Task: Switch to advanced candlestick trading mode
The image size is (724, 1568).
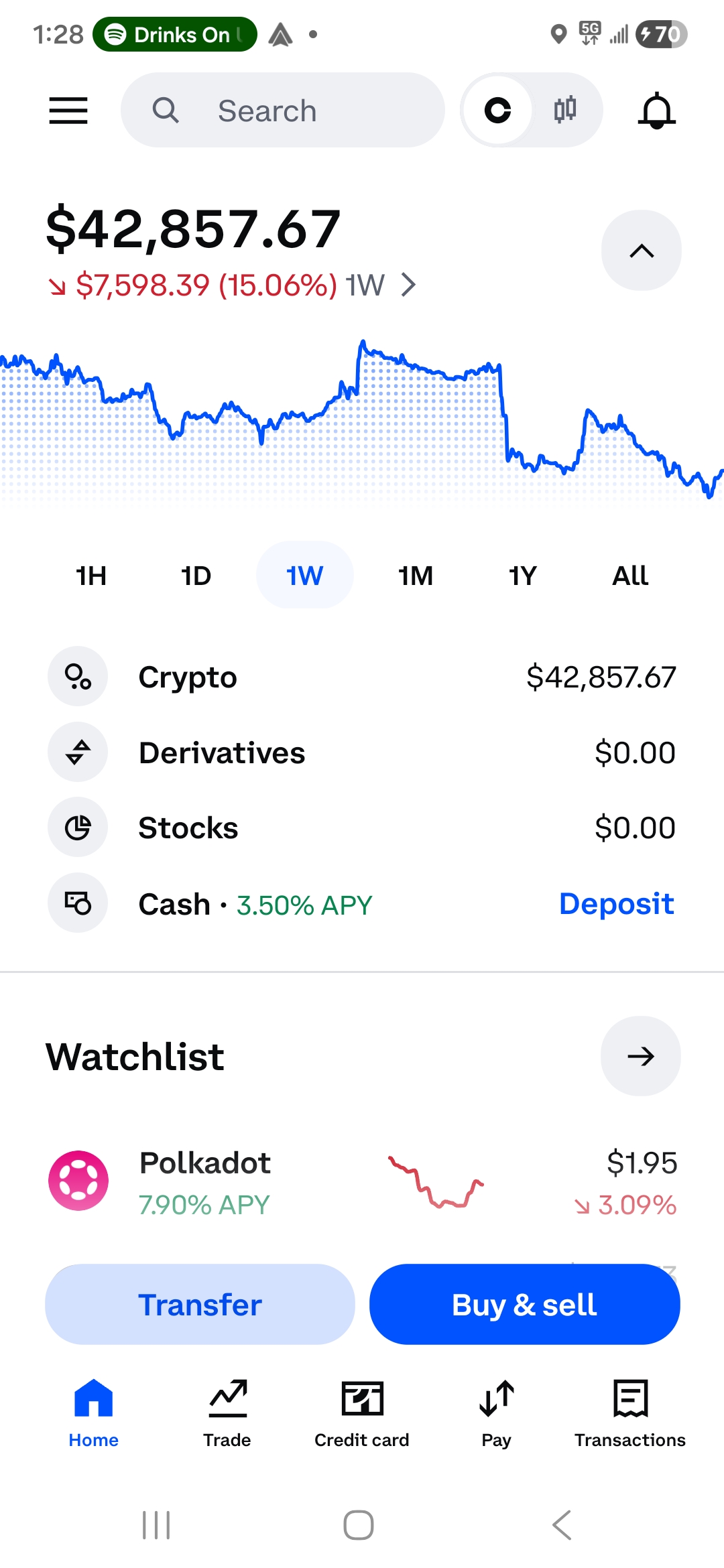Action: click(x=565, y=110)
